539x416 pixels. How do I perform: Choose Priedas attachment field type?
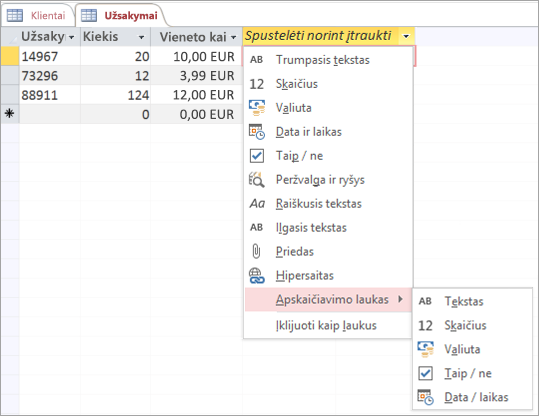pos(328,251)
